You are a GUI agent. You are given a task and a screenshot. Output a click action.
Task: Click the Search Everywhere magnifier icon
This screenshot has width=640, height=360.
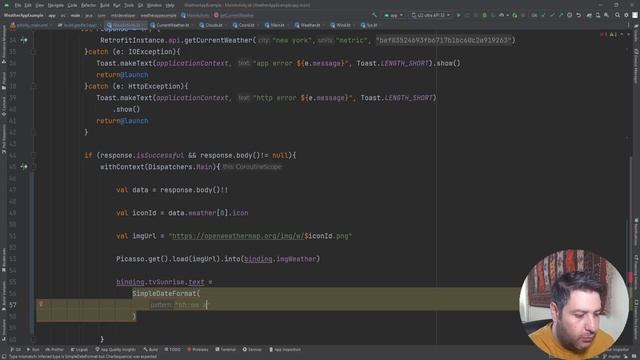pyautogui.click(x=617, y=15)
